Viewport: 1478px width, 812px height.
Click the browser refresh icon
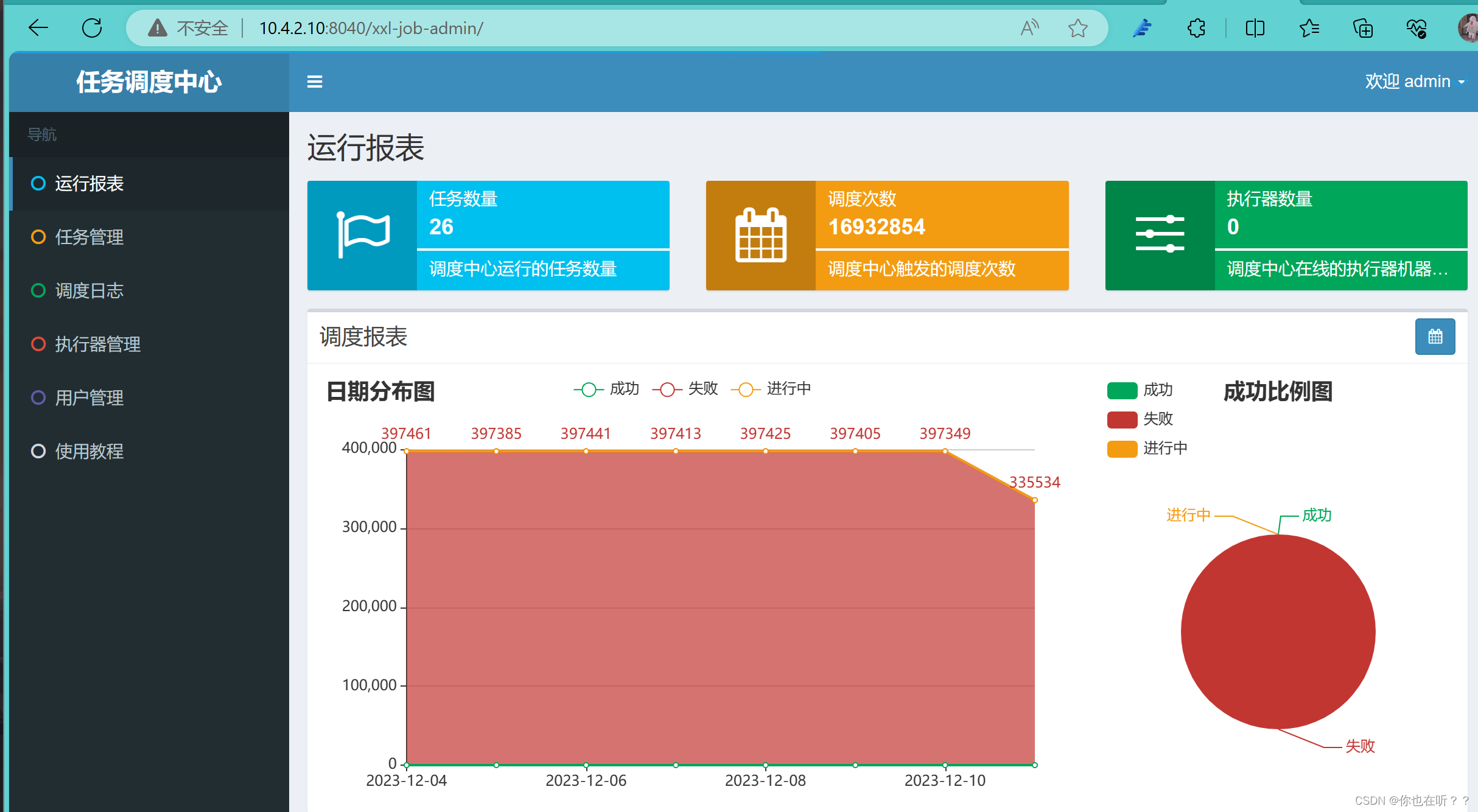coord(91,27)
